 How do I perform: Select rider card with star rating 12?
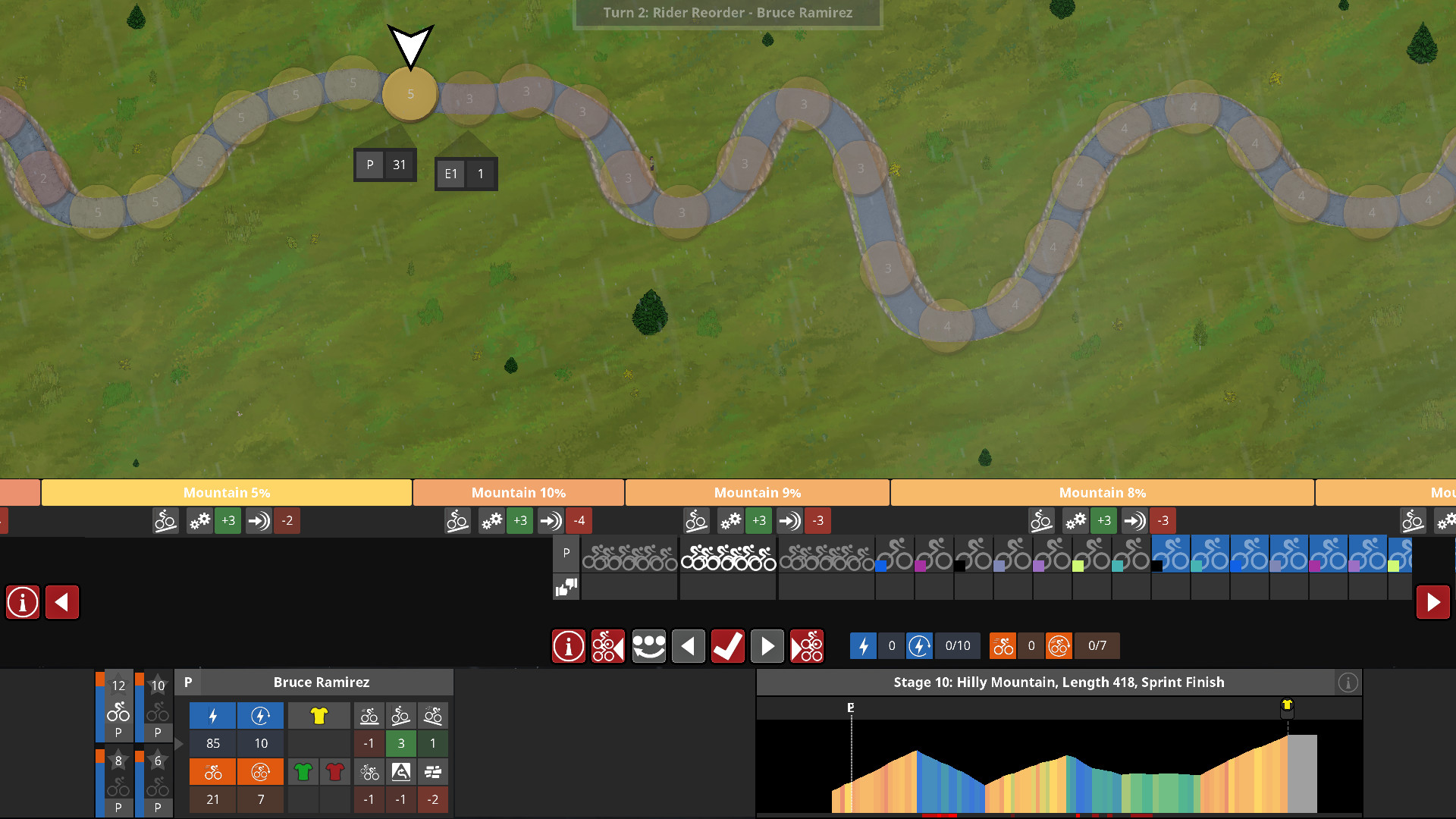click(x=118, y=707)
